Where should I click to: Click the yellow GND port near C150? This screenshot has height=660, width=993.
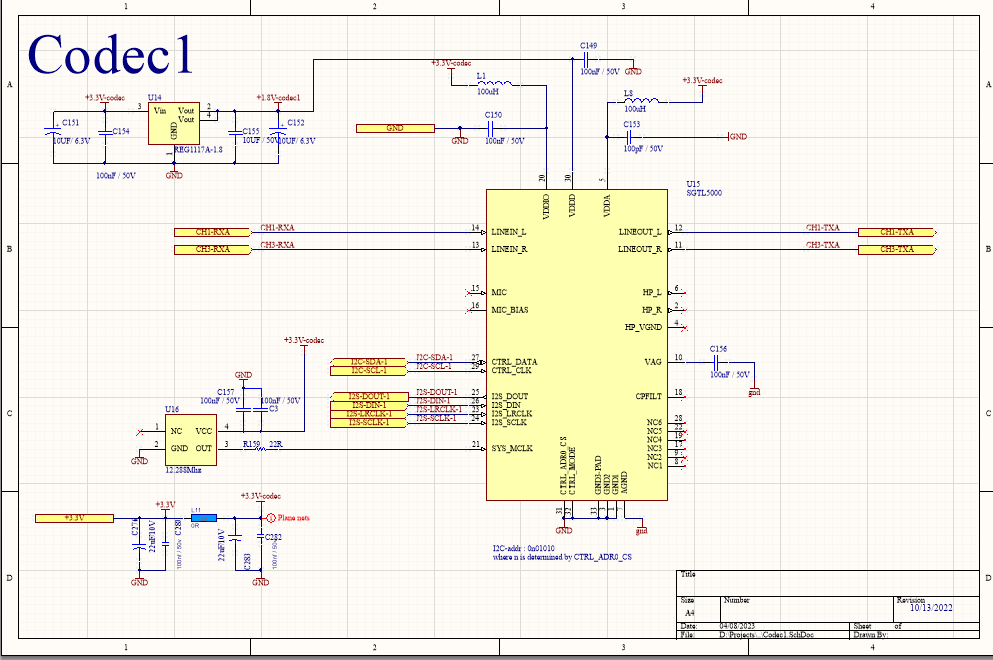click(x=396, y=128)
